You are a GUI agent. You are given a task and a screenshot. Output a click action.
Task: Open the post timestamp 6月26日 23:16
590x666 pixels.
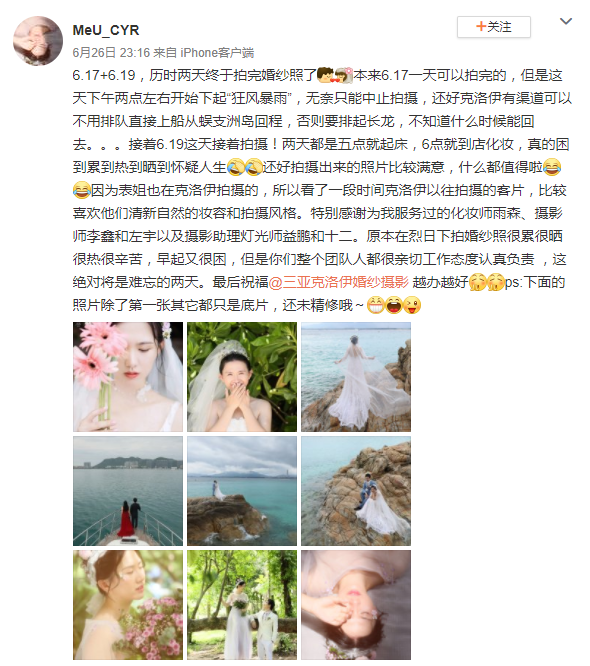(x=111, y=53)
